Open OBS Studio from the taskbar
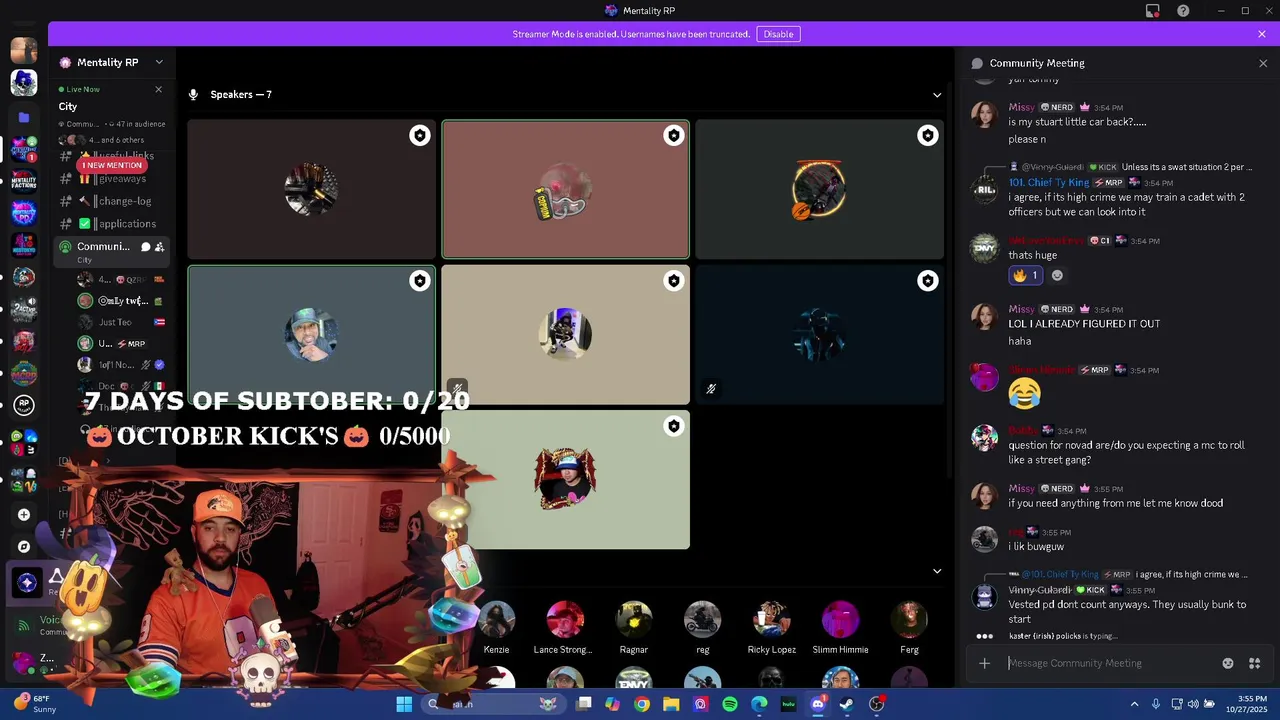Viewport: 1280px width, 720px height. (876, 704)
